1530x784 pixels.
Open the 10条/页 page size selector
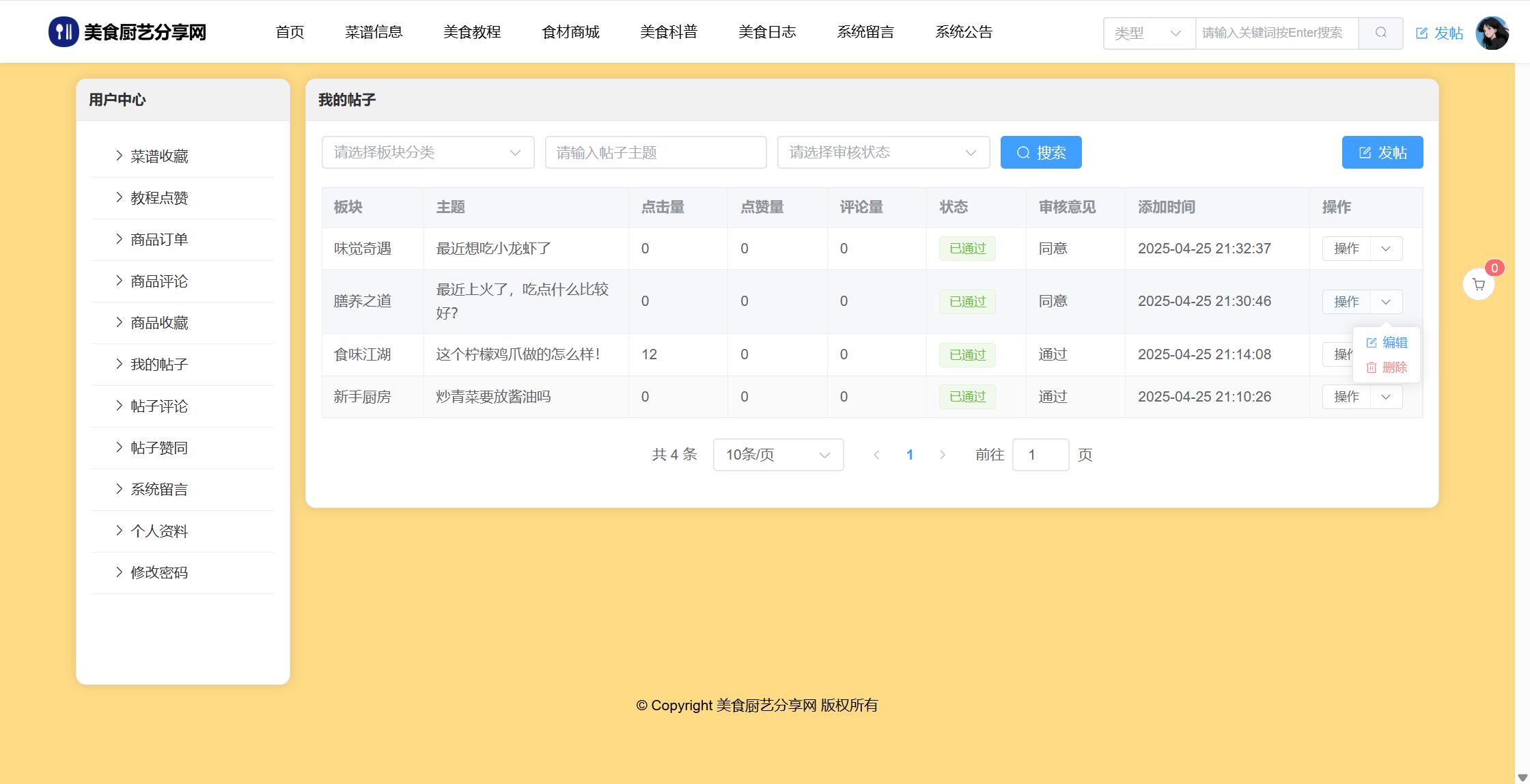(778, 455)
